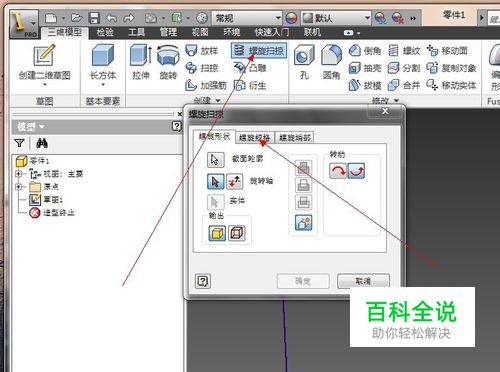Open help in the model browser panel
The width and height of the screenshot is (500, 372).
(x=176, y=126)
